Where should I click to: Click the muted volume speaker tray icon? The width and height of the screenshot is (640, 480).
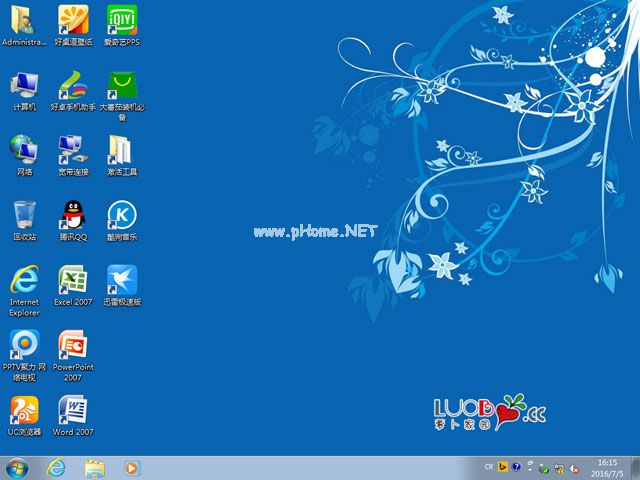pyautogui.click(x=575, y=469)
